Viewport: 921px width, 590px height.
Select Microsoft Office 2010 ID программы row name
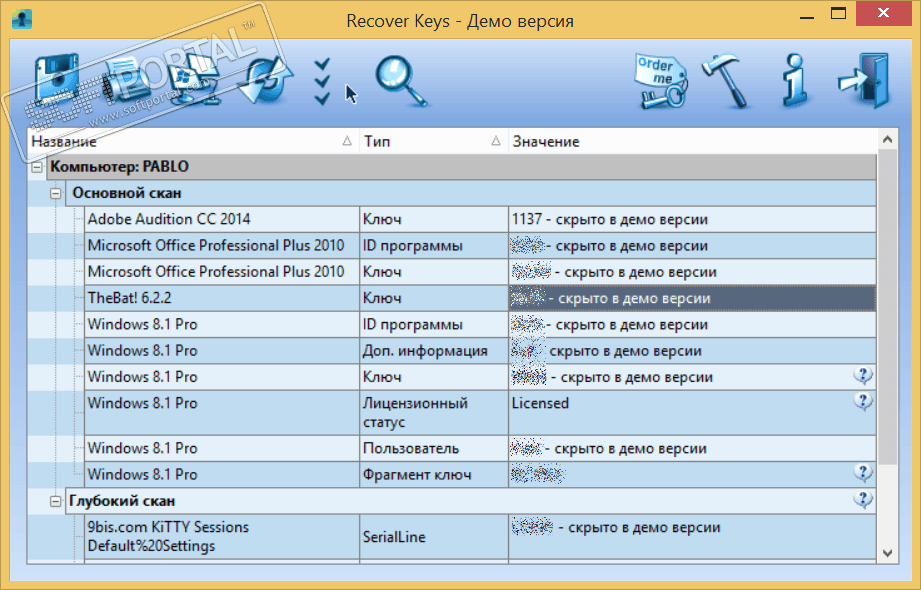(x=222, y=246)
